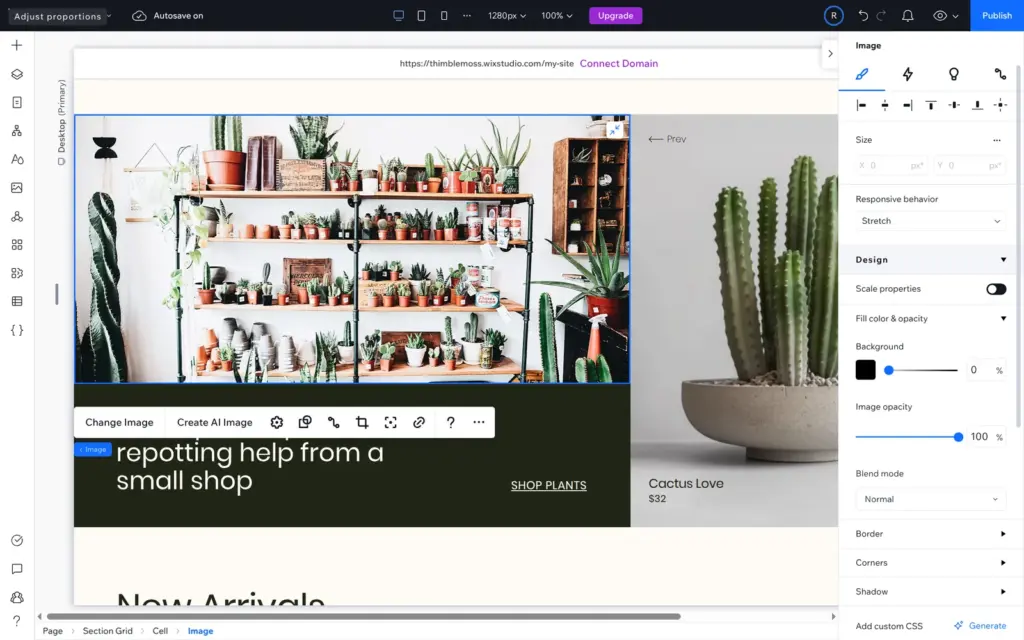Screen dimensions: 1024x640
Task: Click the SHOP PLANTS link
Action: tap(549, 485)
